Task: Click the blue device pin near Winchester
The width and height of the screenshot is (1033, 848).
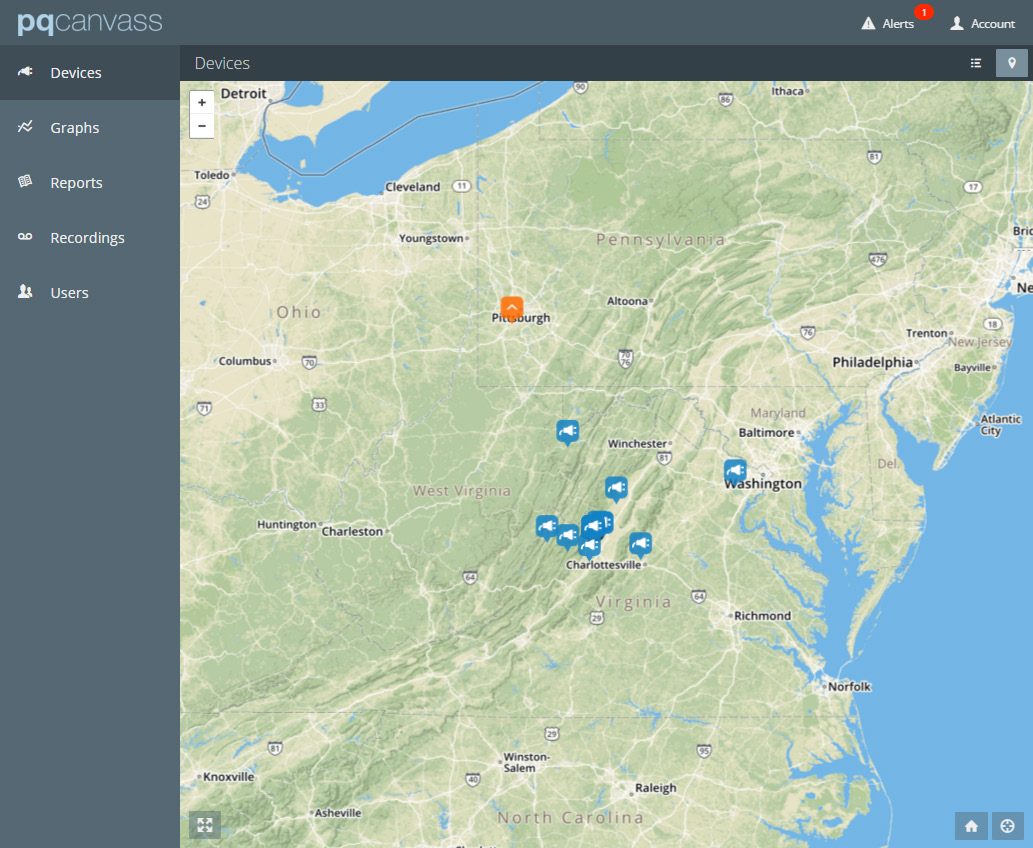Action: 567,431
